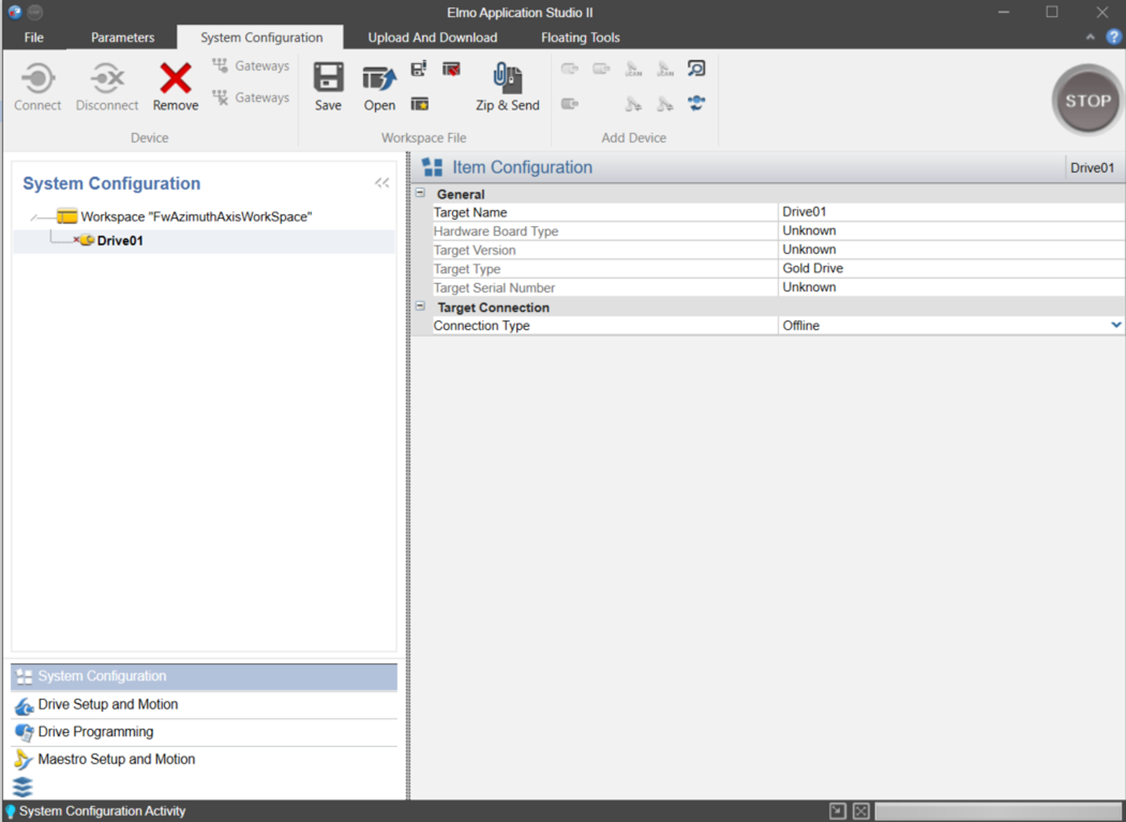This screenshot has width=1126, height=822.
Task: Remove the selected device with red X
Action: pyautogui.click(x=175, y=78)
